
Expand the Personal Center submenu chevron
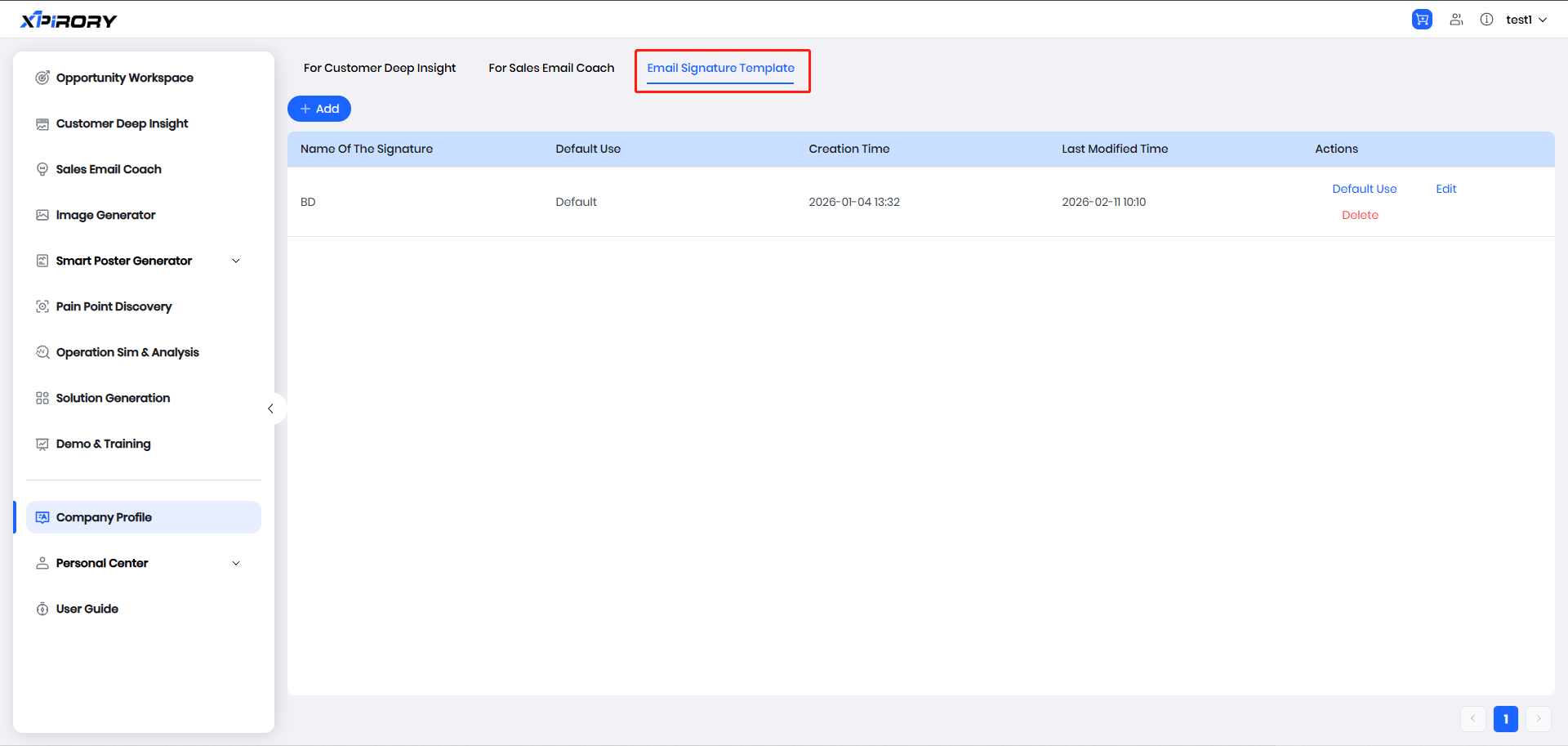click(236, 563)
